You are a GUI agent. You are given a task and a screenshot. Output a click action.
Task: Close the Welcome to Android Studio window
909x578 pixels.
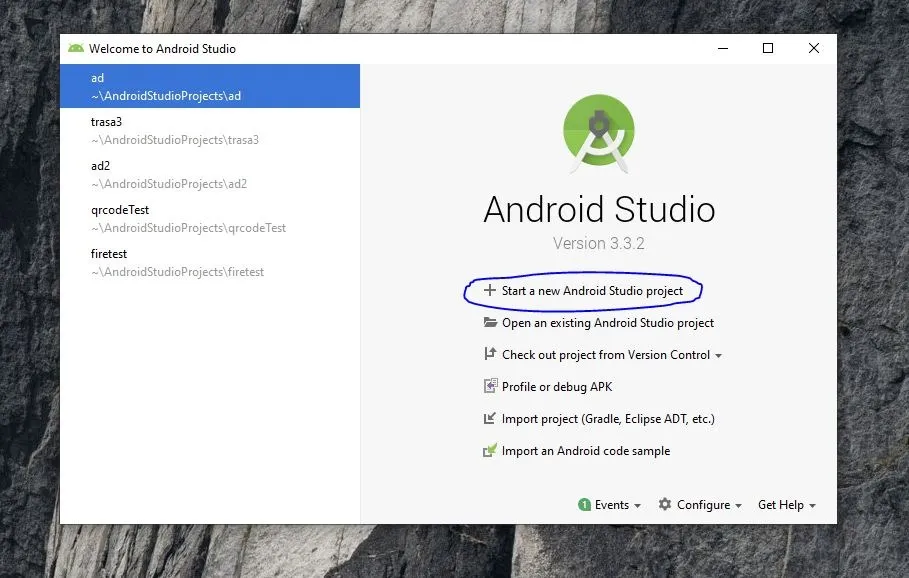tap(813, 48)
